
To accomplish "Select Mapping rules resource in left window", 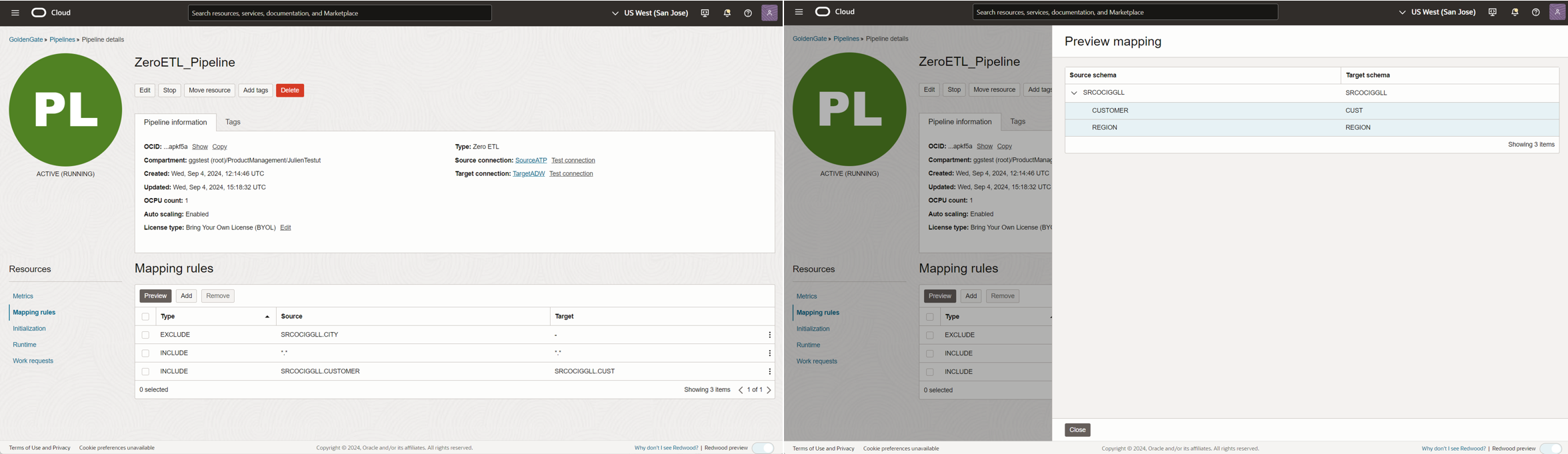I will coord(34,313).
